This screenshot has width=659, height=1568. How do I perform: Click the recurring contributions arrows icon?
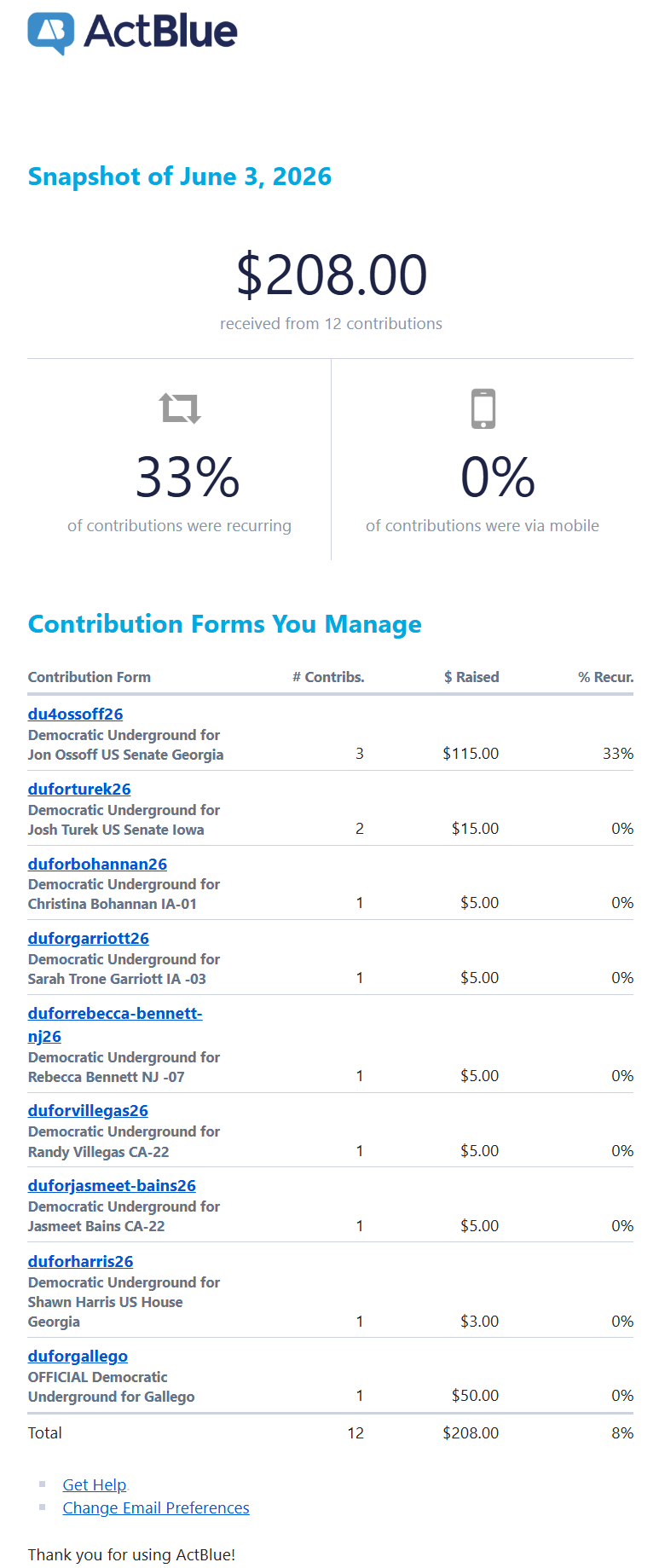[180, 408]
